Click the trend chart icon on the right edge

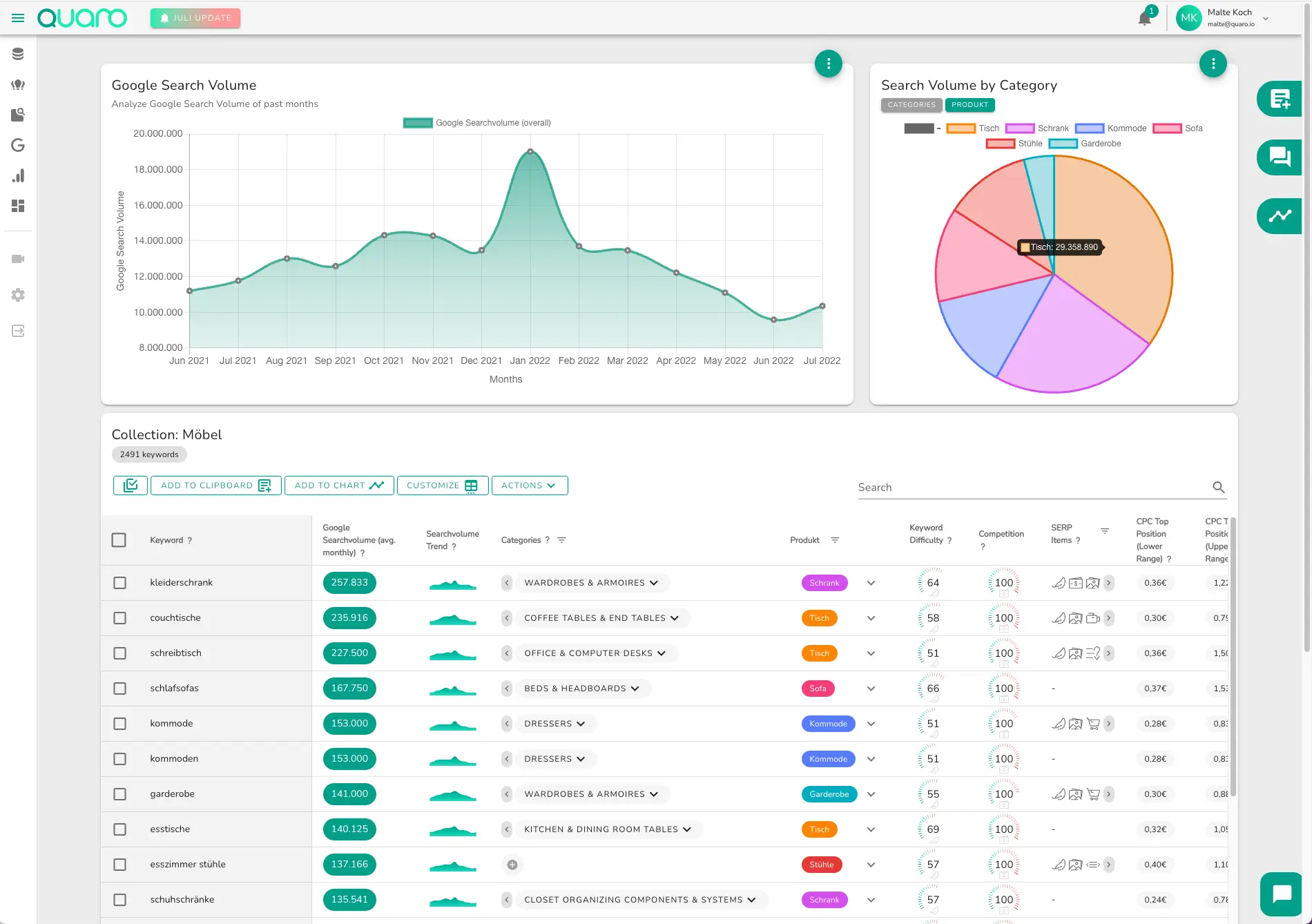[x=1280, y=216]
